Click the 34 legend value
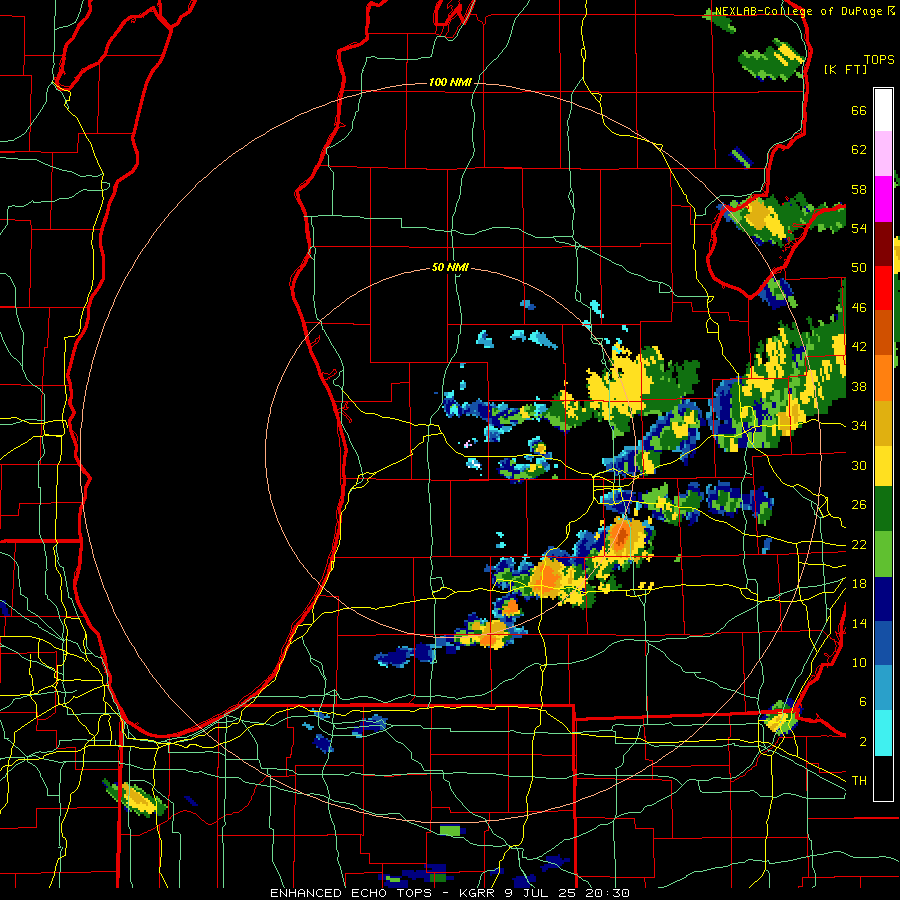 point(859,426)
